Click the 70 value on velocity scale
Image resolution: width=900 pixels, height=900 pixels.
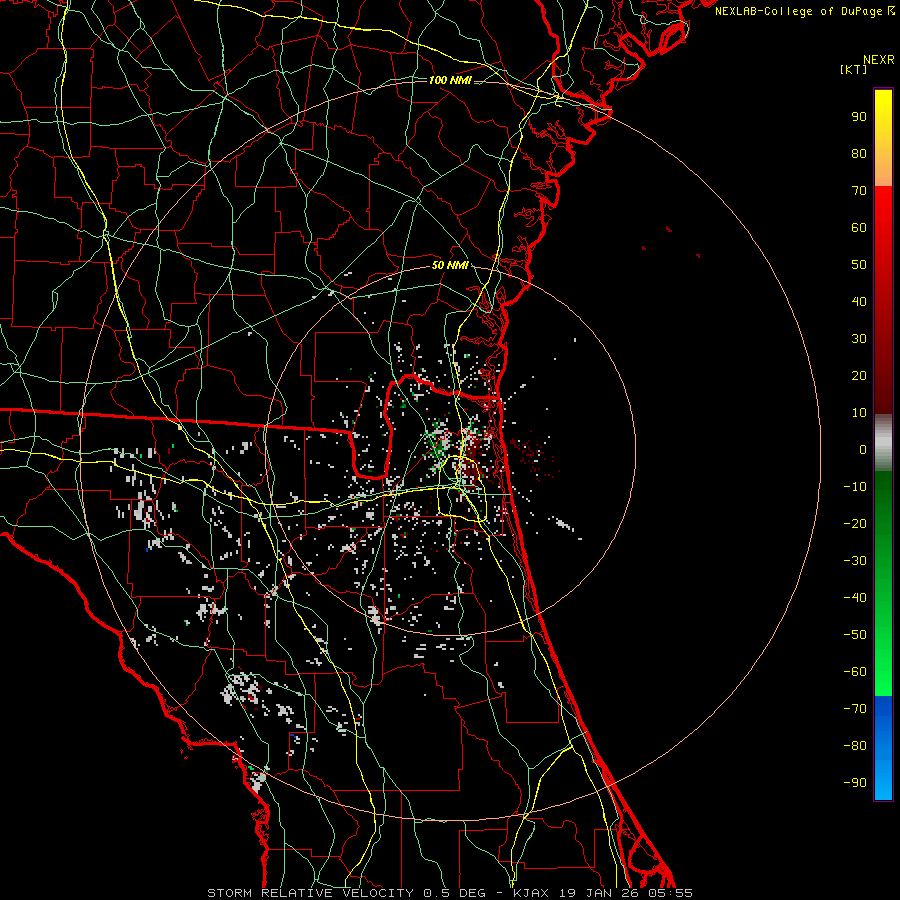pyautogui.click(x=859, y=191)
